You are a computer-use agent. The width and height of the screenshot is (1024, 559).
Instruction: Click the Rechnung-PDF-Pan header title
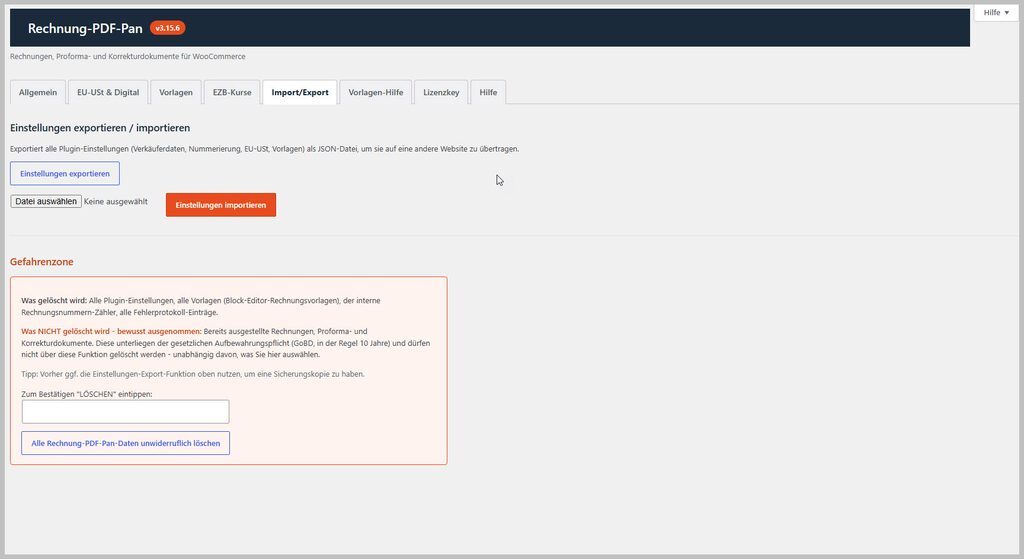click(x=85, y=28)
